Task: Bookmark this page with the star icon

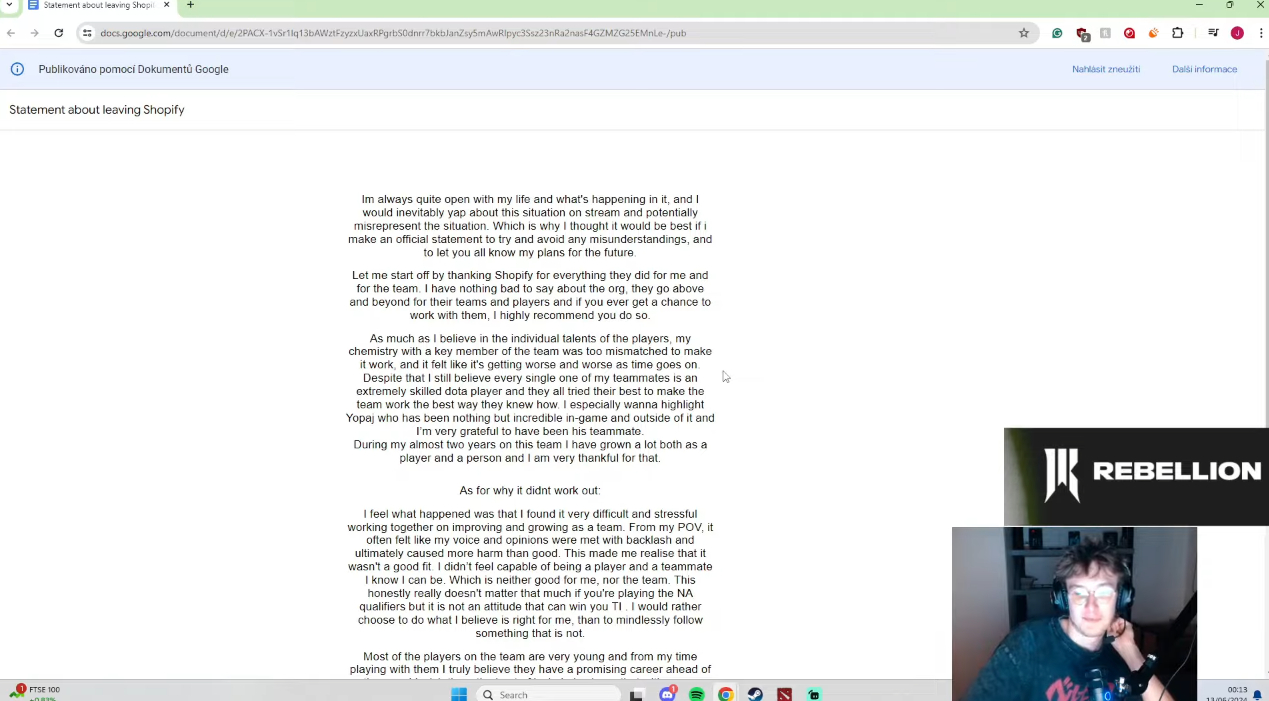Action: [x=1024, y=33]
